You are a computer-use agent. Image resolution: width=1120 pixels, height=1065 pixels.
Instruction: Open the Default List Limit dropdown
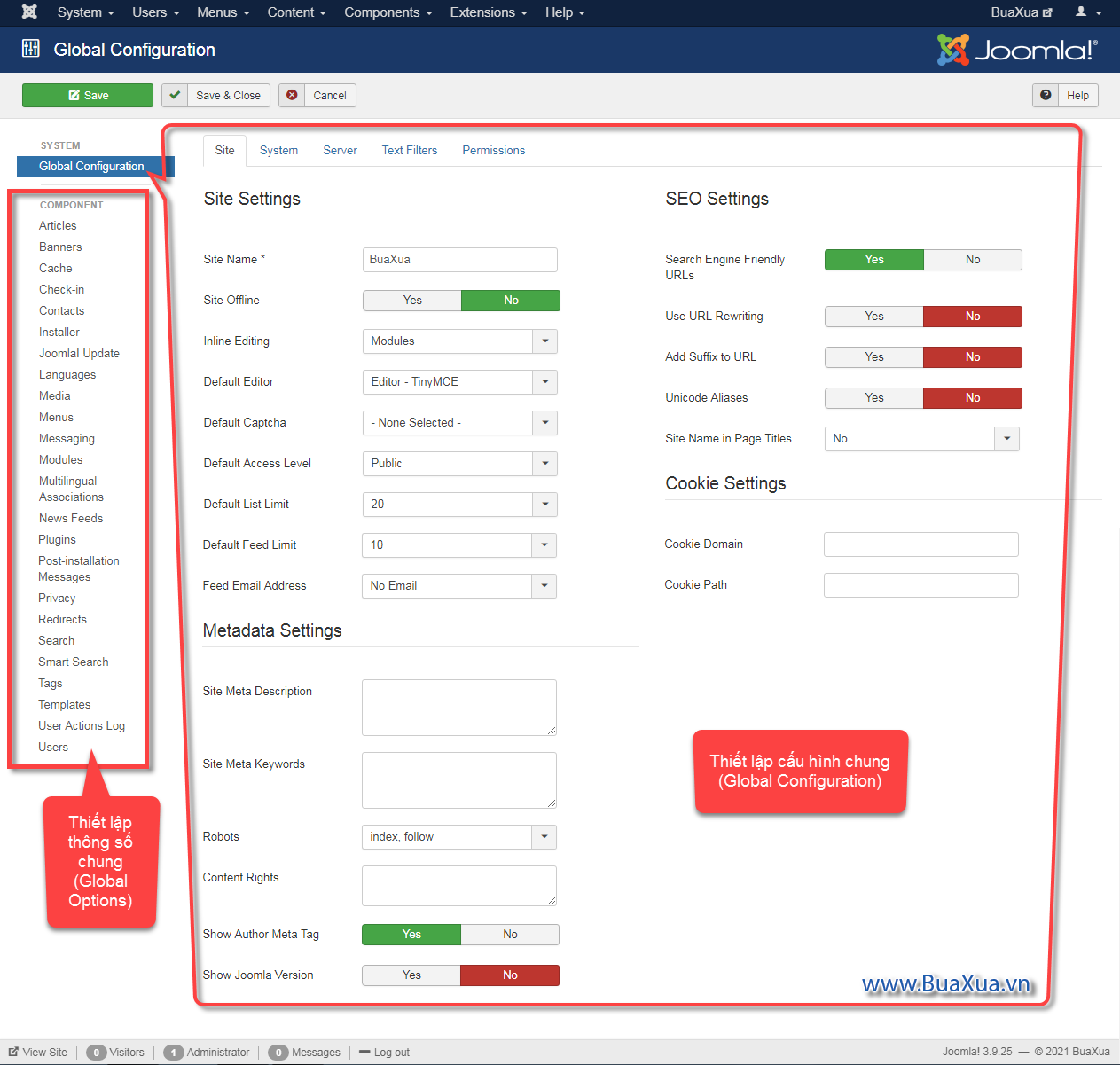(x=460, y=505)
